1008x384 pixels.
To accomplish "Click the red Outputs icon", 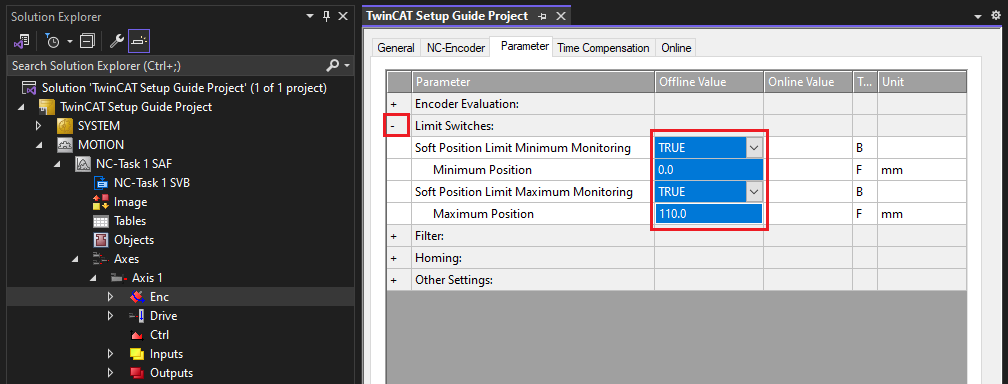I will pyautogui.click(x=137, y=373).
